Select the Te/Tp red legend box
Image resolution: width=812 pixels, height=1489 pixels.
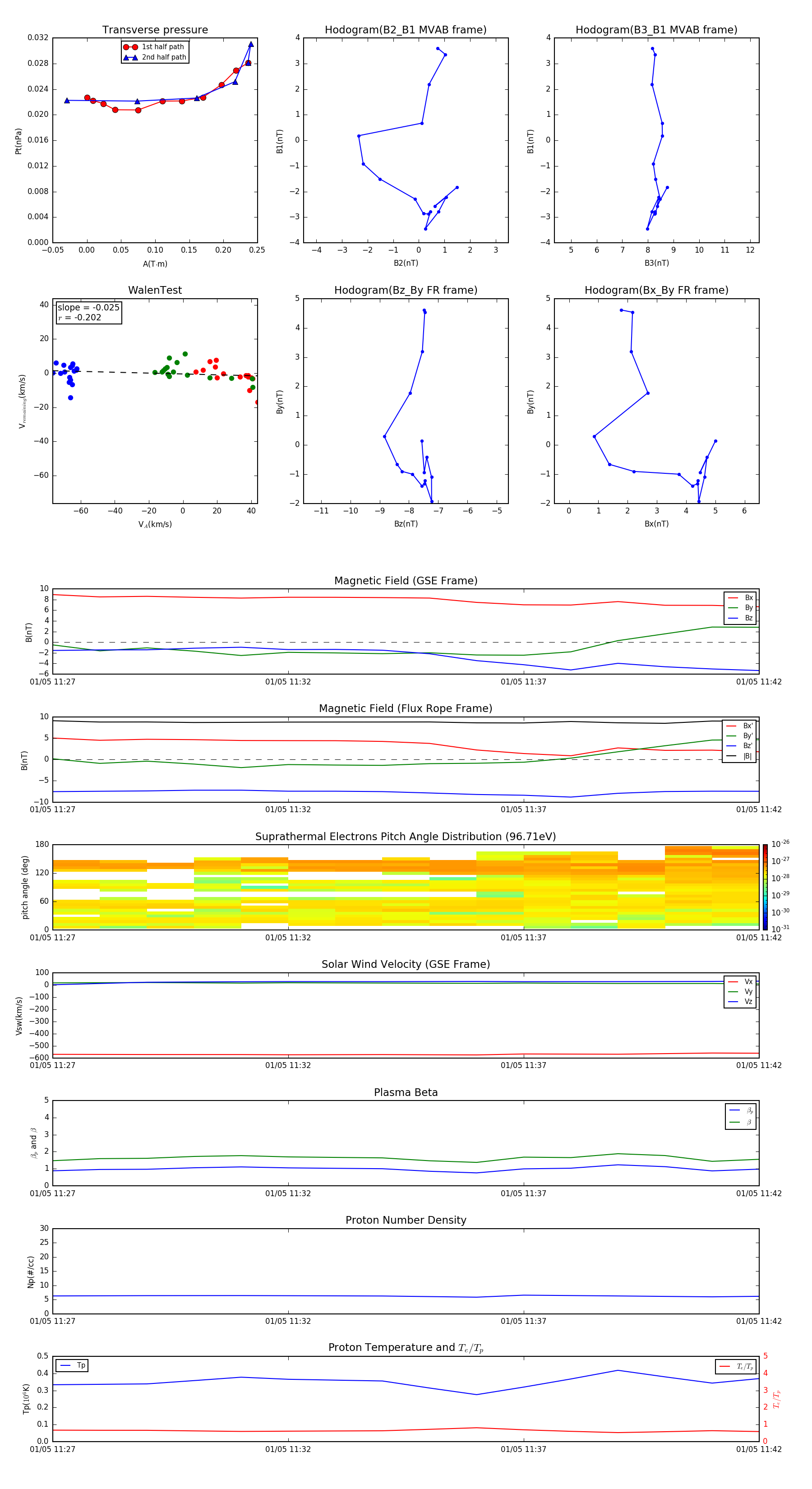click(735, 1366)
